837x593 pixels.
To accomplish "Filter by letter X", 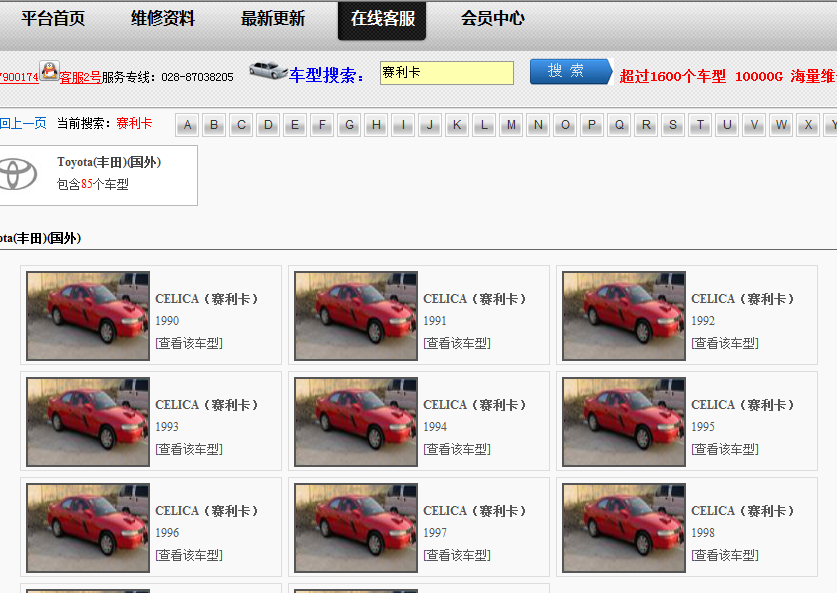I will pyautogui.click(x=808, y=125).
